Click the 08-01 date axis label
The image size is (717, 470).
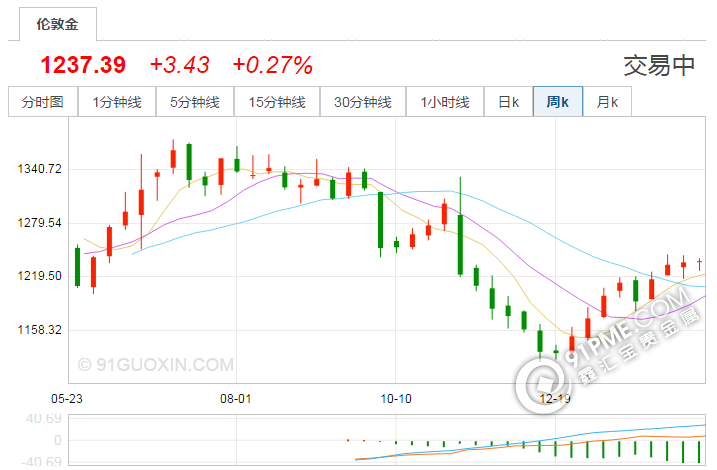(x=235, y=399)
